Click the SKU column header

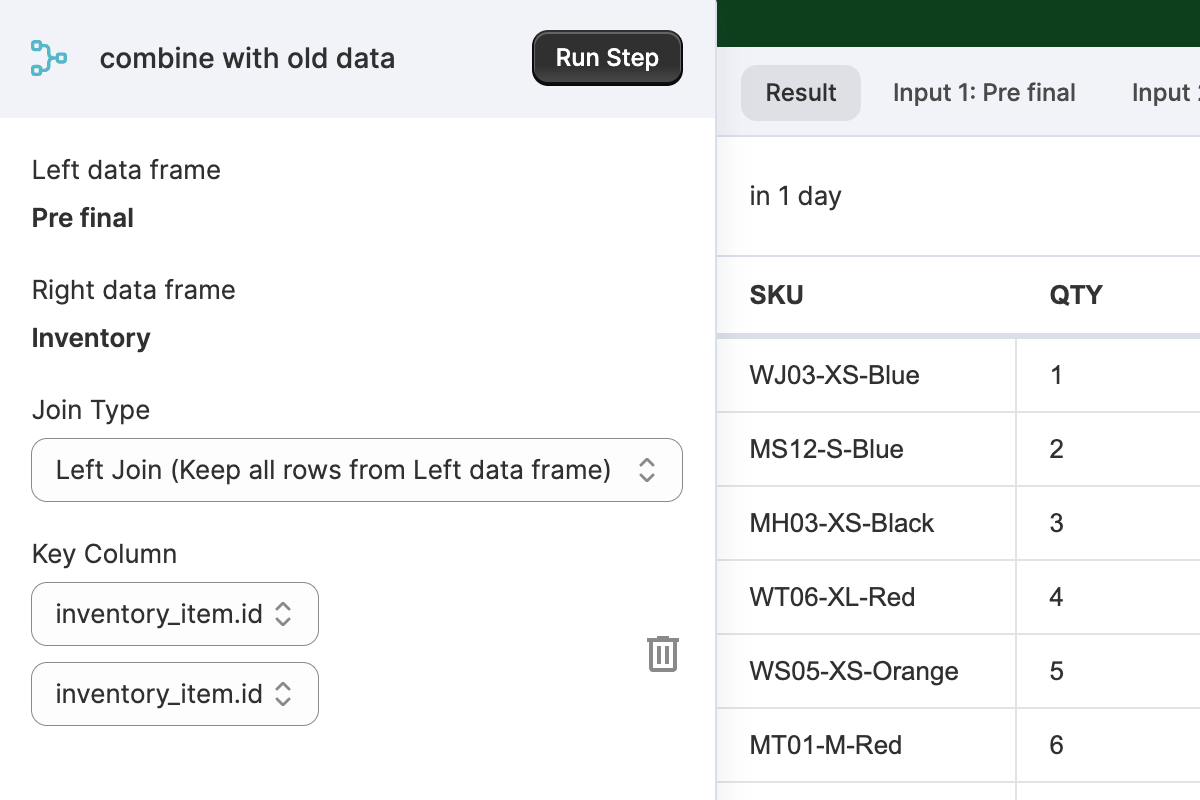pos(776,295)
